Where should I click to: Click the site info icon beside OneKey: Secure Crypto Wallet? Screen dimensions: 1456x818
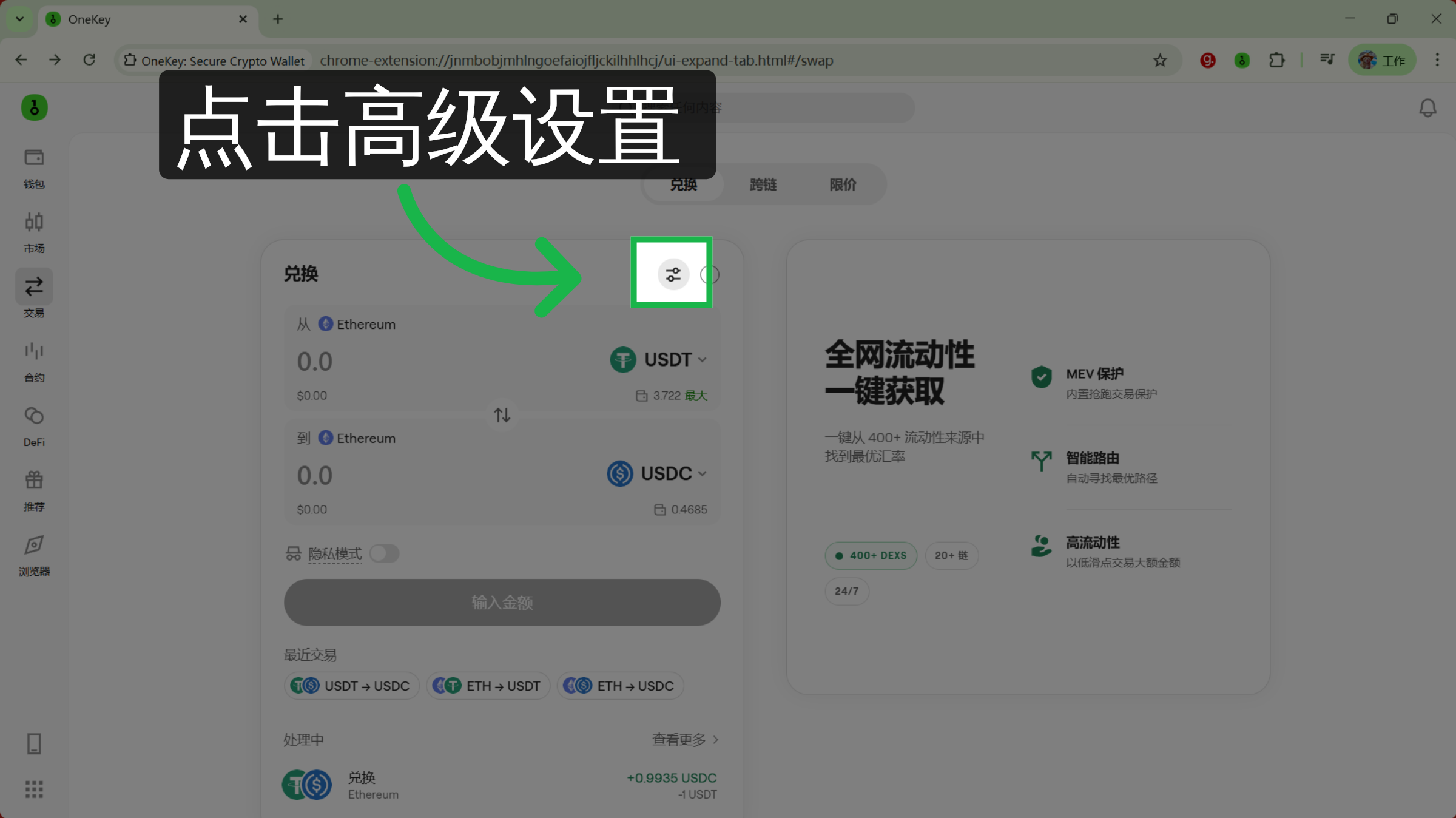click(x=130, y=60)
